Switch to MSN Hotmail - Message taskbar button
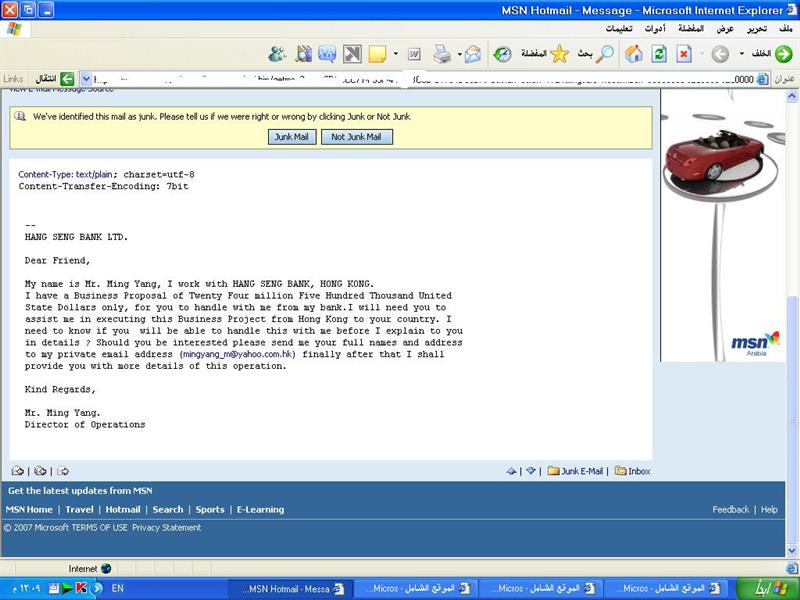The height and width of the screenshot is (600, 800). coord(288,589)
